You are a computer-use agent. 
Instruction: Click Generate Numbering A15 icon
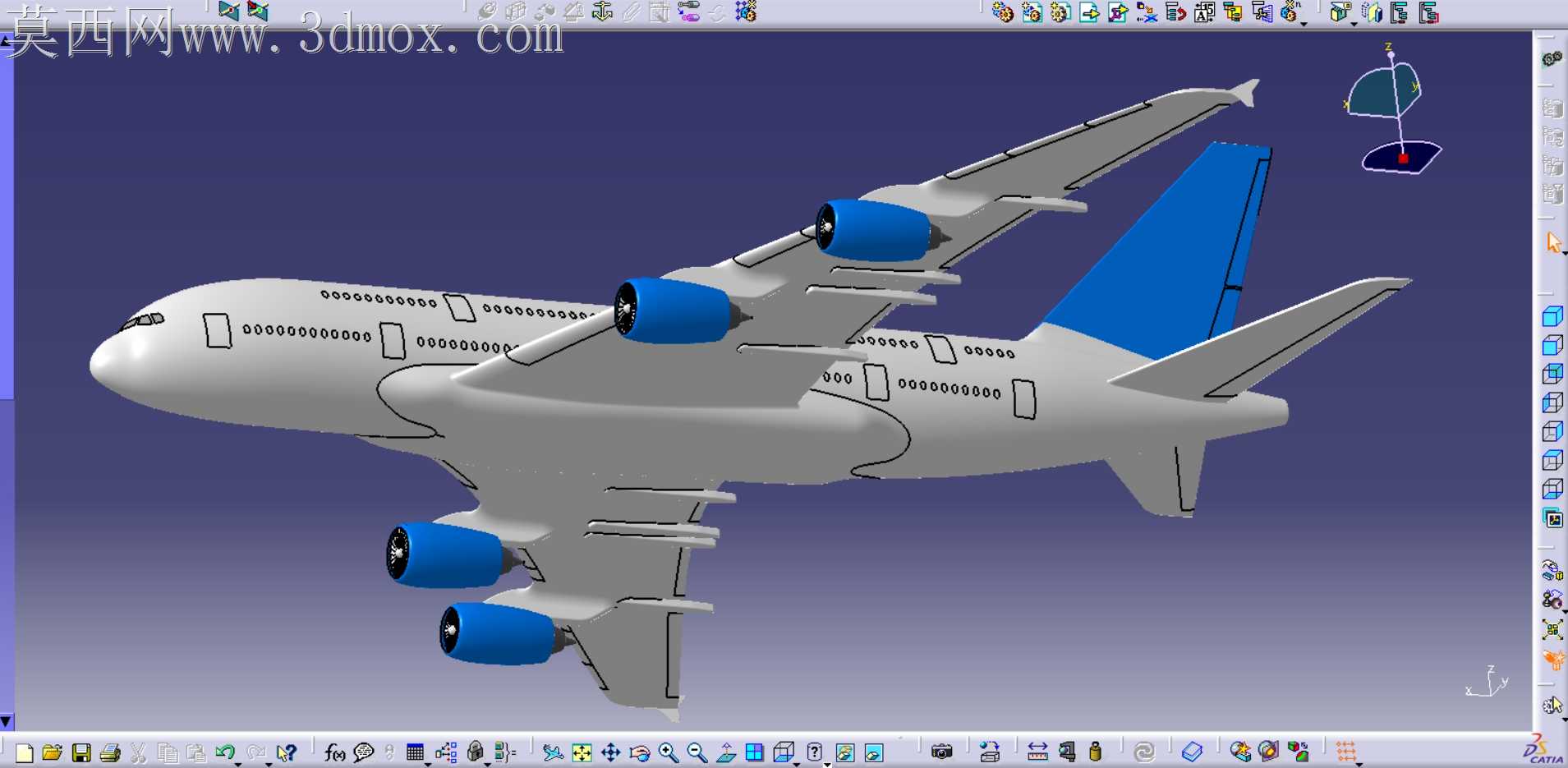(x=1205, y=12)
